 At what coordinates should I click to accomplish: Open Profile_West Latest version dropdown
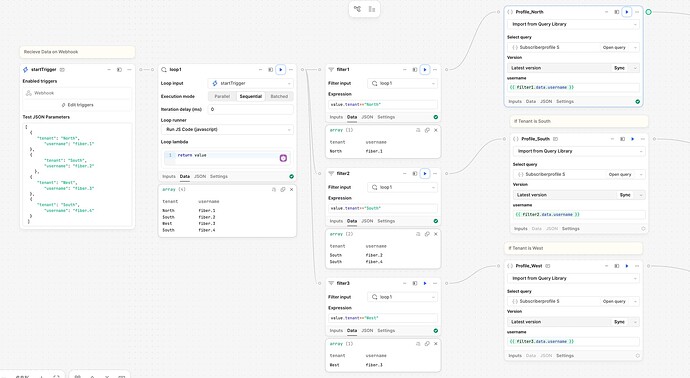coord(573,322)
